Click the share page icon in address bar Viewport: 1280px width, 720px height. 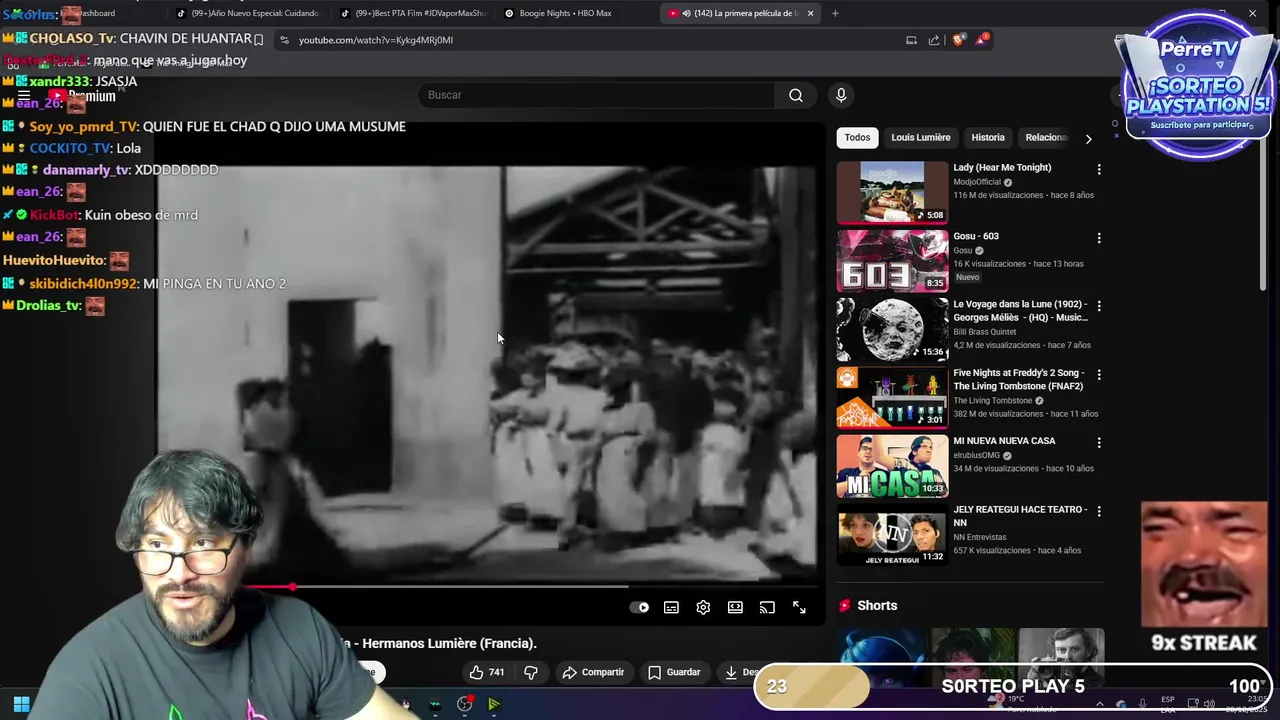tap(934, 40)
